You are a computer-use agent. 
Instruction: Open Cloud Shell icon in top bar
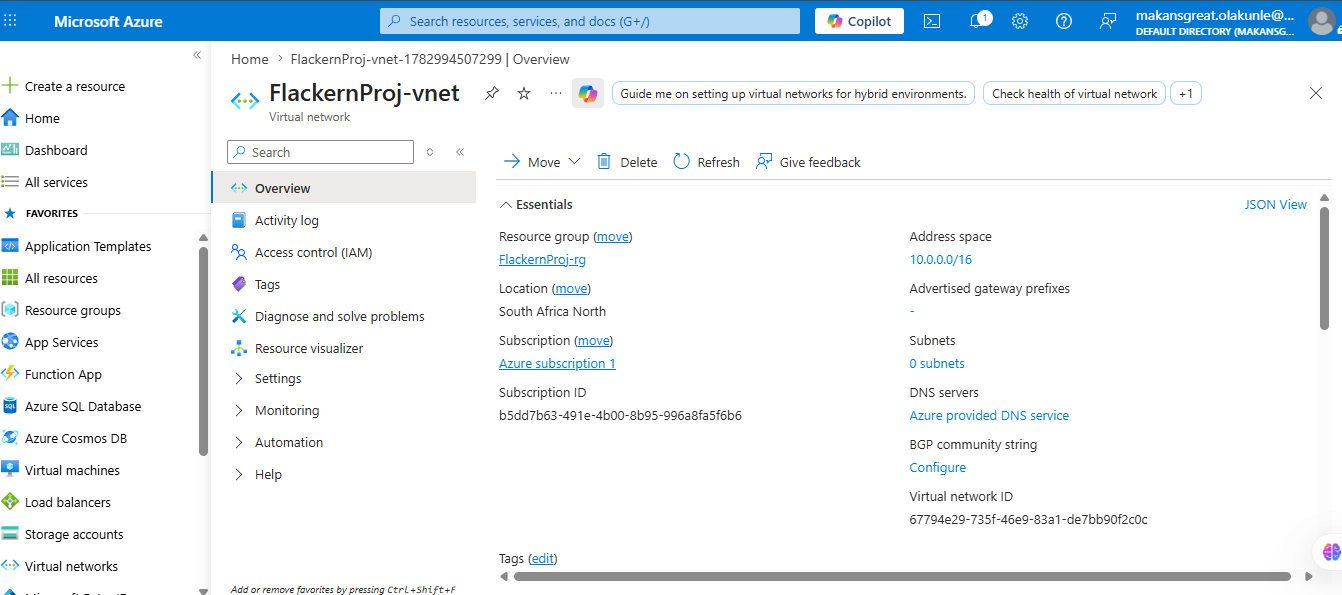[931, 21]
